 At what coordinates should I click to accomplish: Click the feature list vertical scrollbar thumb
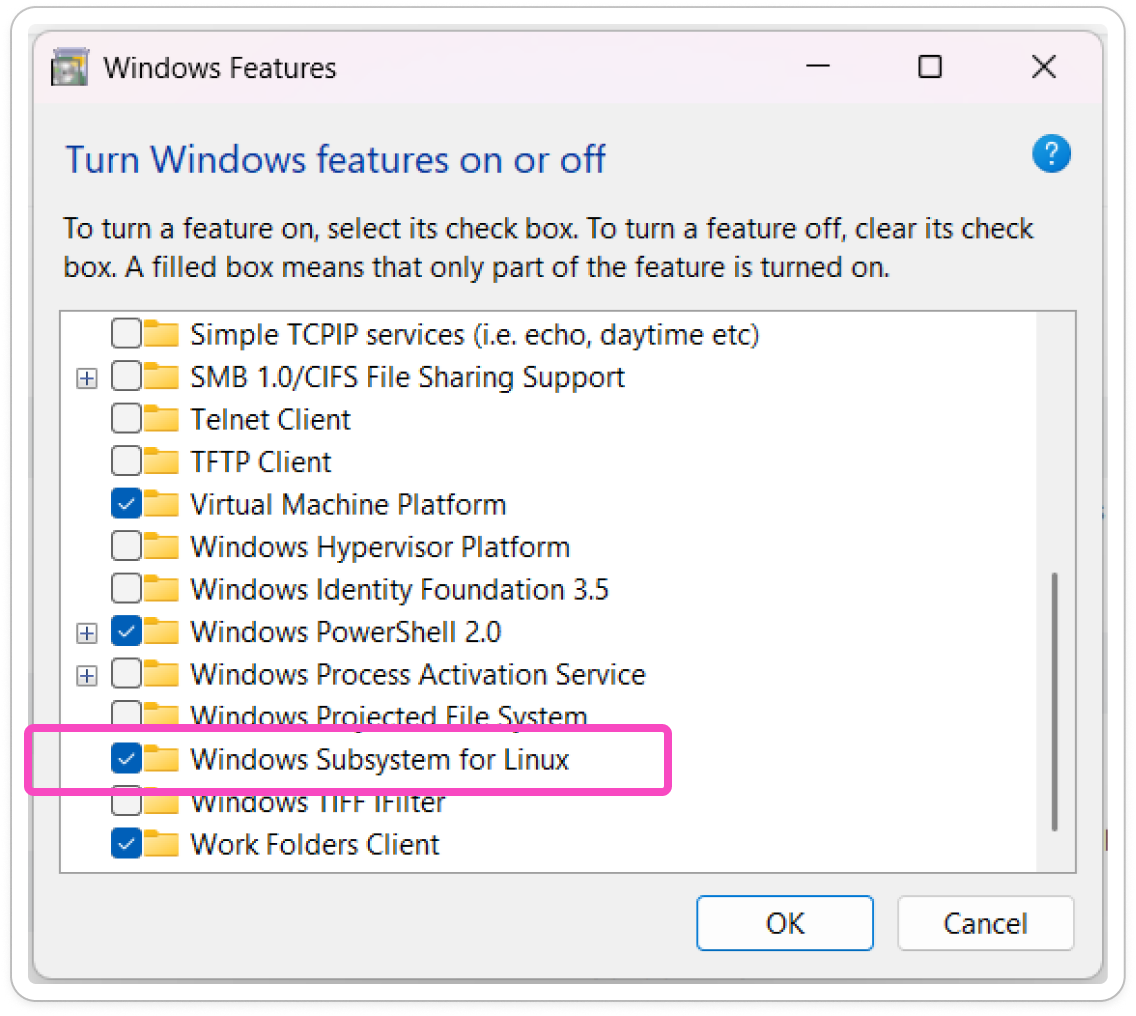pos(1054,700)
